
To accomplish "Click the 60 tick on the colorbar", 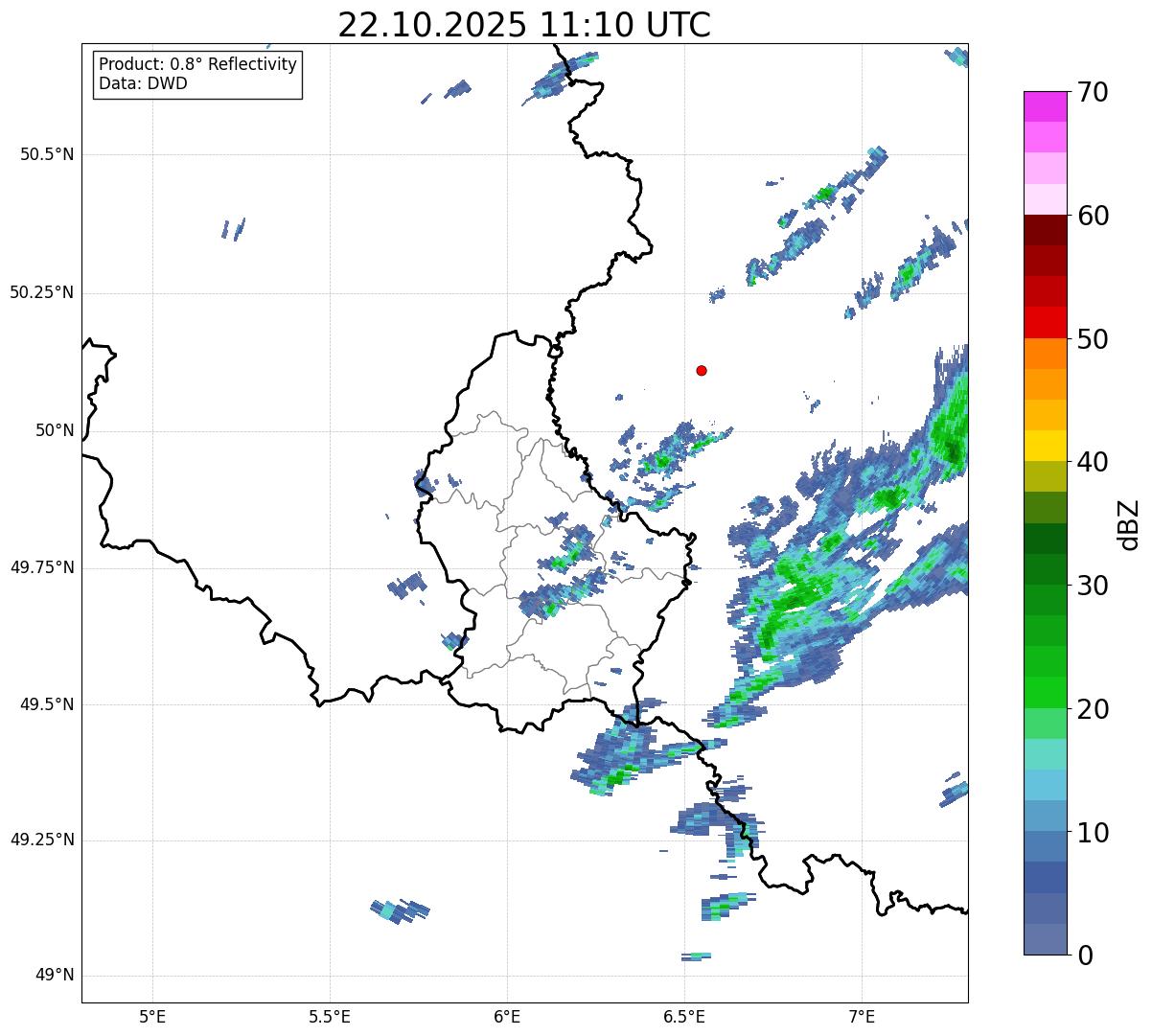I will point(1093,216).
